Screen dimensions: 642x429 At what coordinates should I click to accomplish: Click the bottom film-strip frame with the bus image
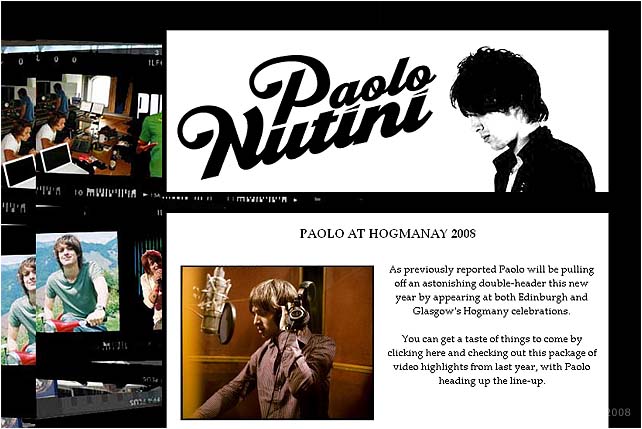click(x=98, y=396)
